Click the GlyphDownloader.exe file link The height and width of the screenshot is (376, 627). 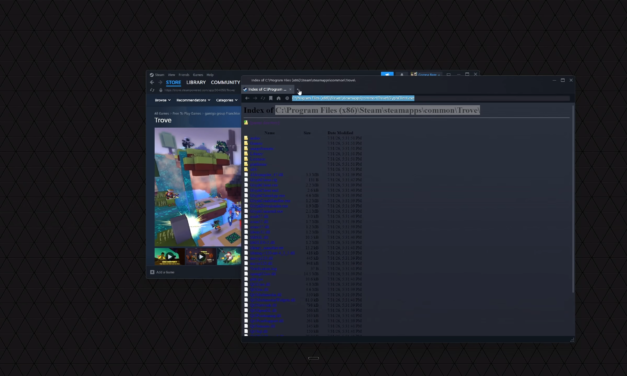pyautogui.click(x=269, y=206)
